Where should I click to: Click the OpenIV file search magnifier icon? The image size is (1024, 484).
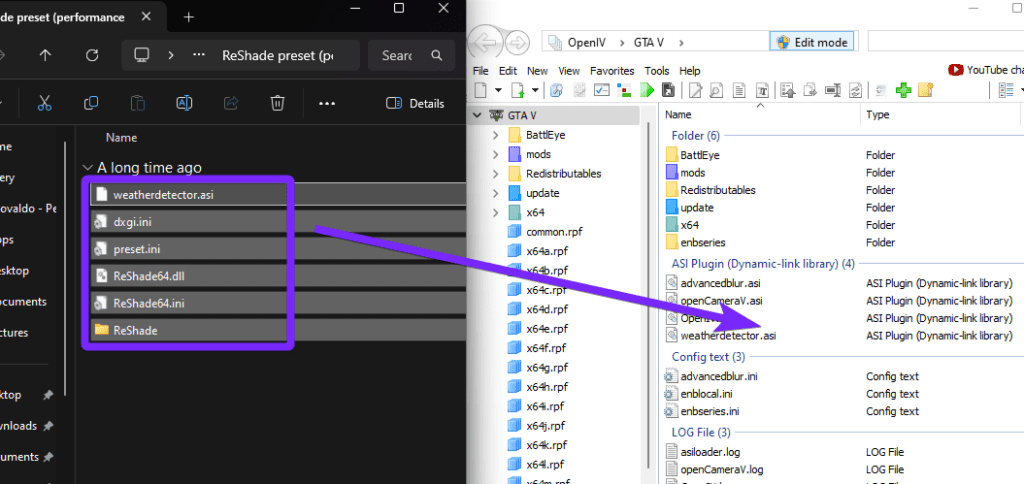coord(716,90)
